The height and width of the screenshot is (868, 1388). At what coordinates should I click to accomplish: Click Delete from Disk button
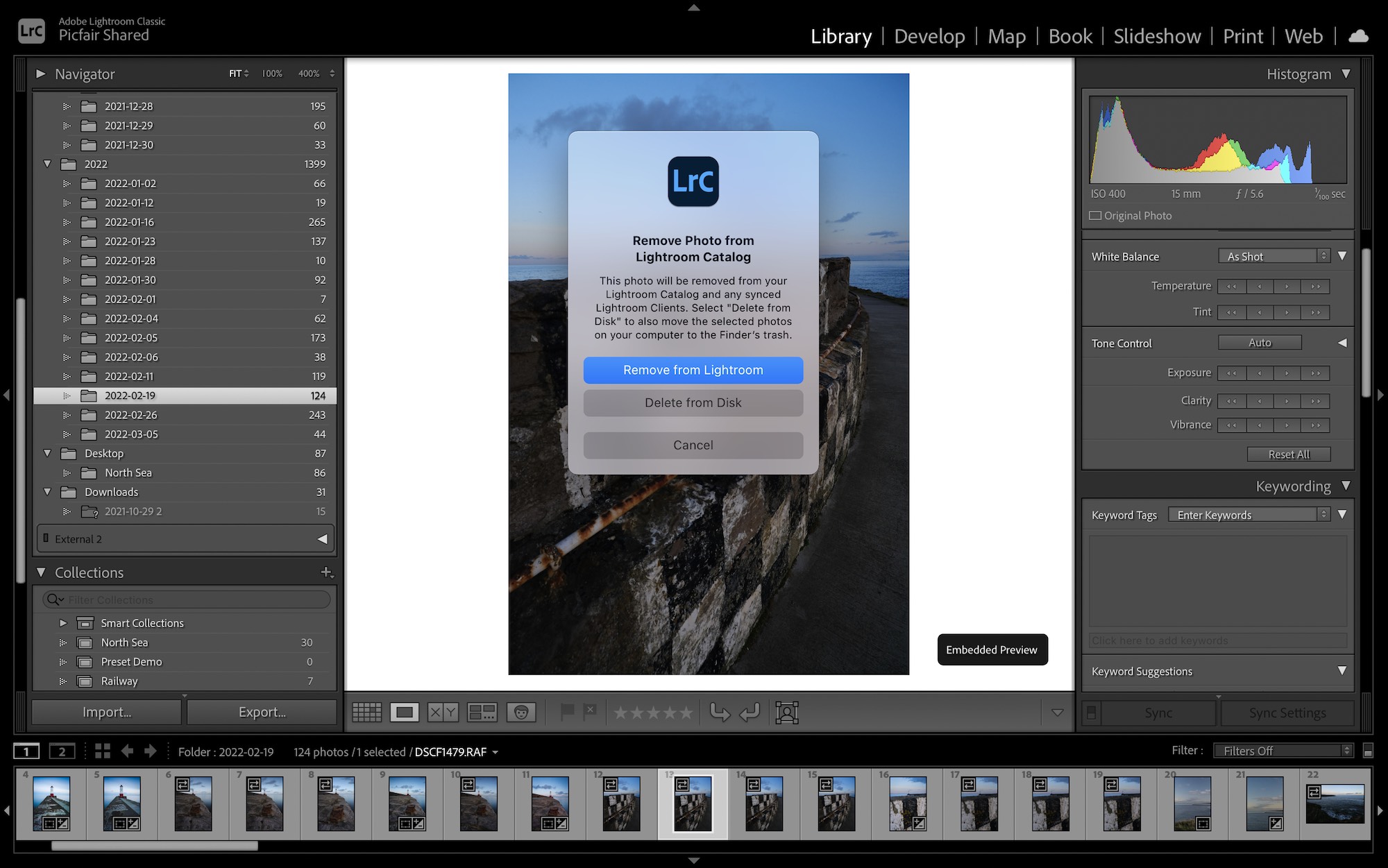tap(693, 403)
